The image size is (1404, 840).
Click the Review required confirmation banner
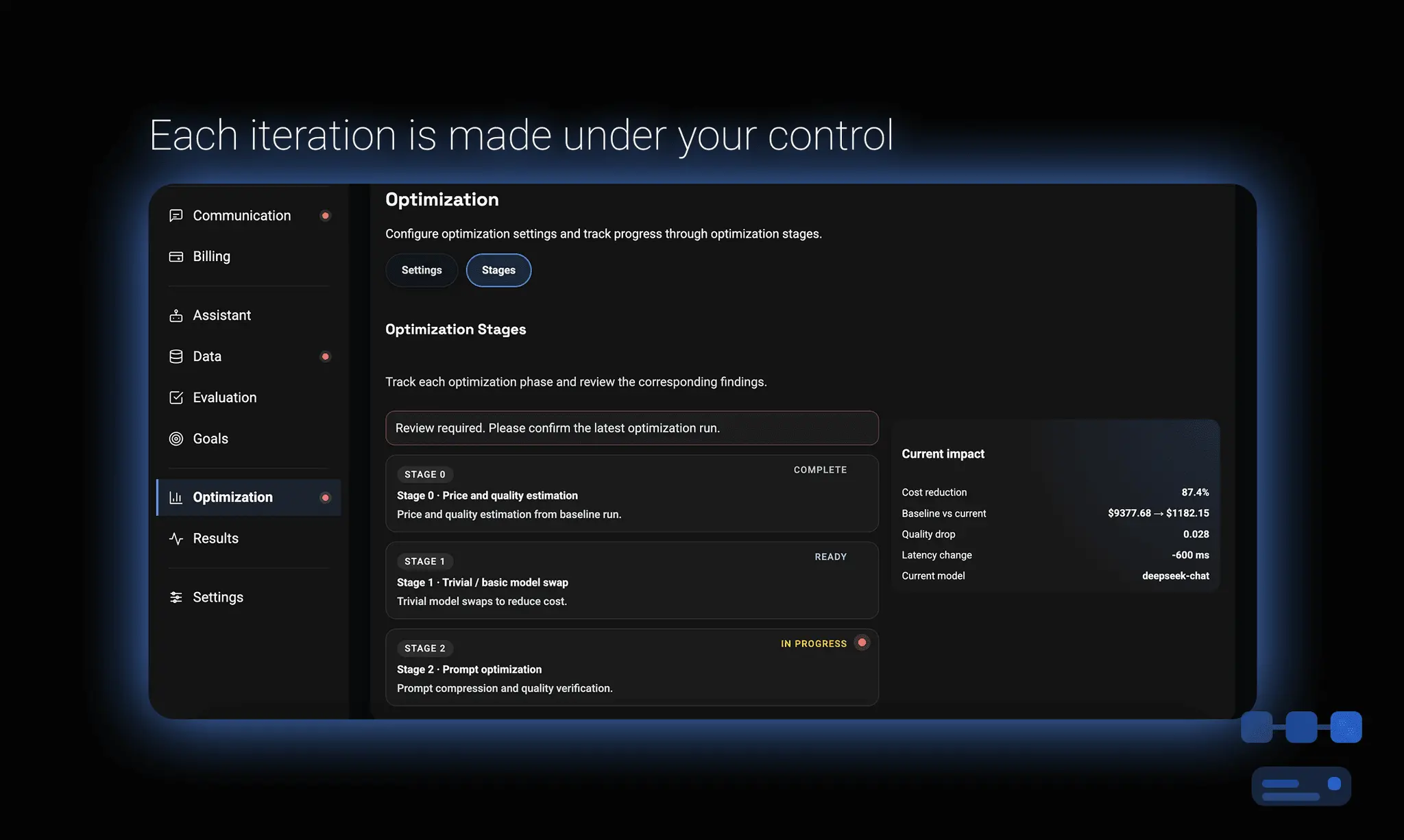(632, 428)
